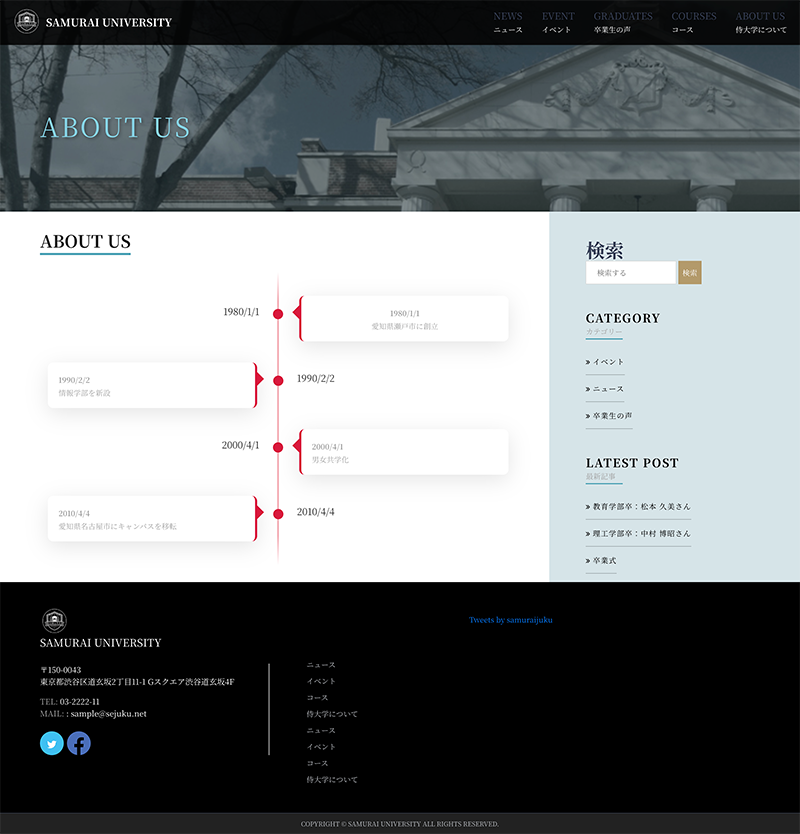
Task: Click the copyright notice at the page bottom
Action: click(400, 824)
